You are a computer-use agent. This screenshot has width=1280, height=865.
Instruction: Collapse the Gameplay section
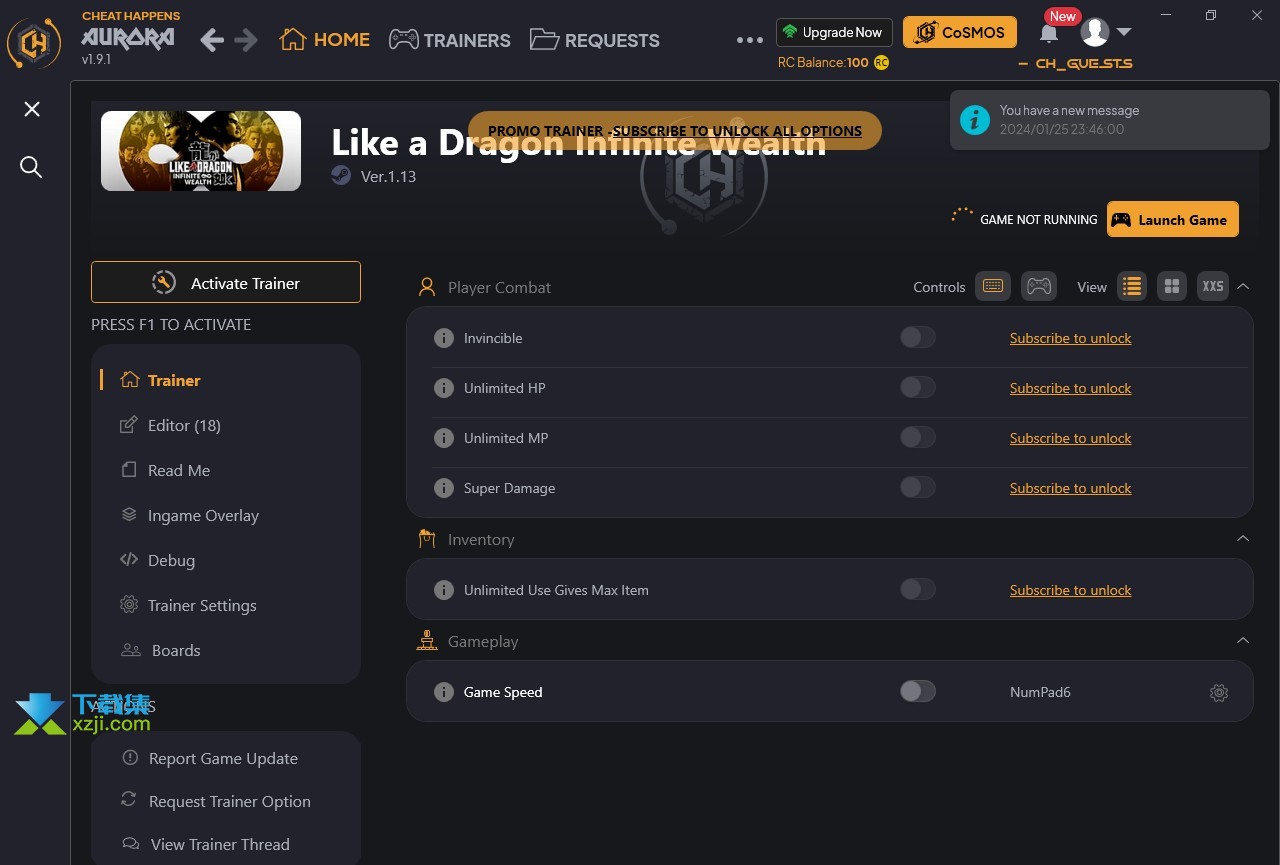coord(1243,640)
